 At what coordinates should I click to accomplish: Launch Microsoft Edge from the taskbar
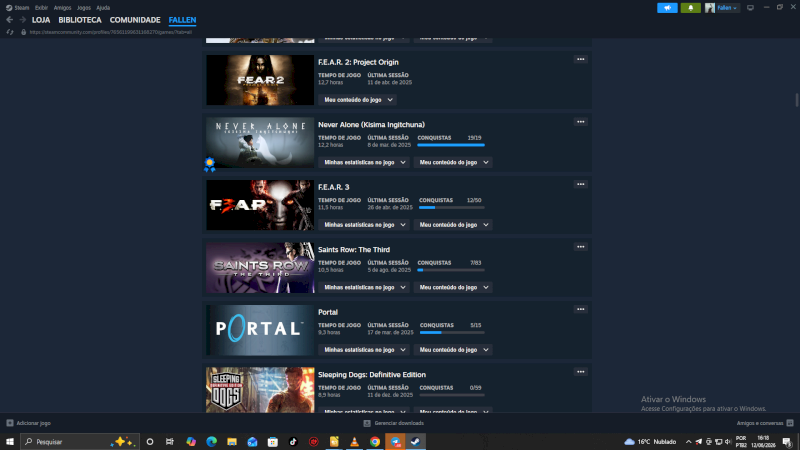211,442
